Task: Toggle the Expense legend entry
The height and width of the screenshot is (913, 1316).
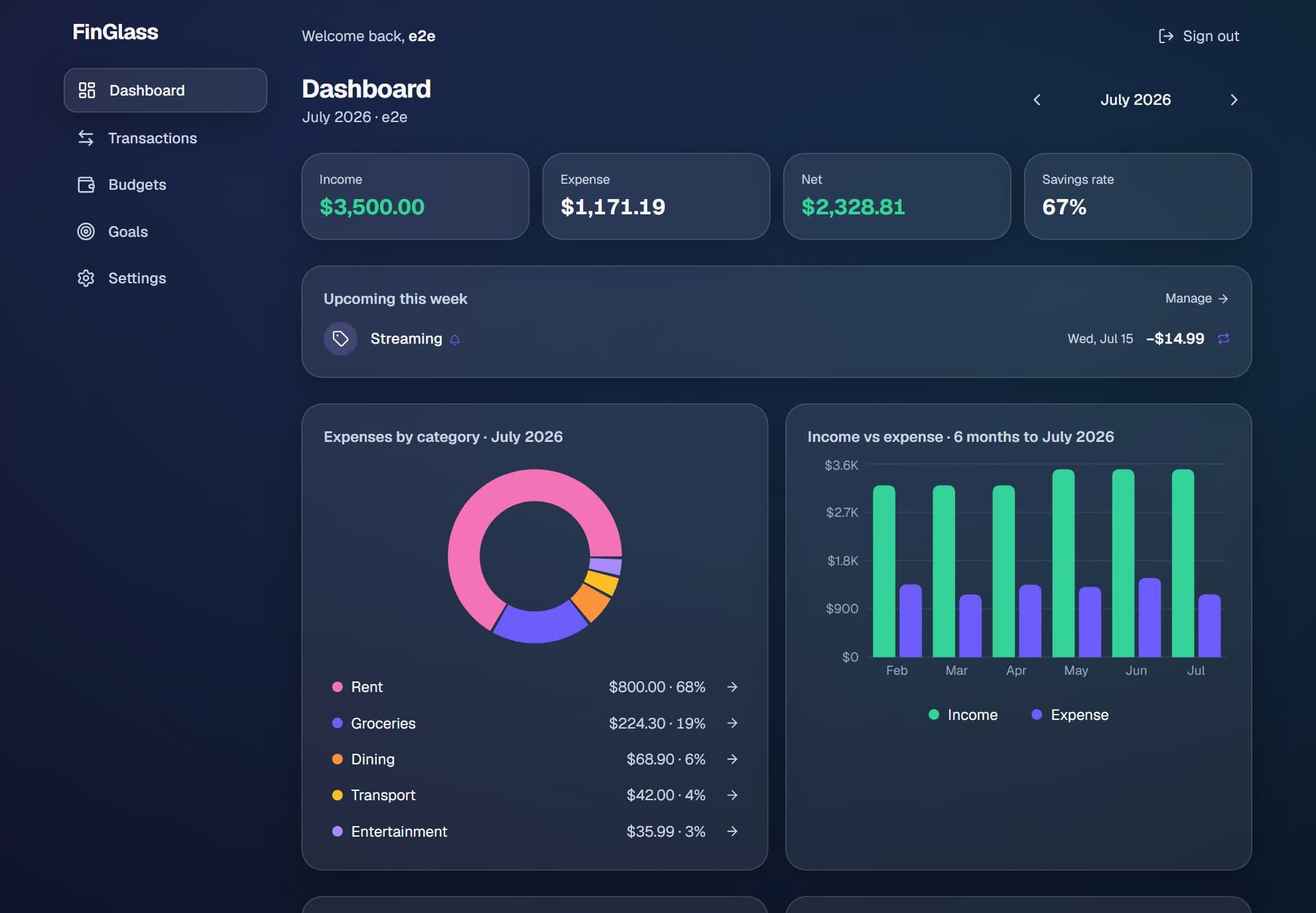Action: (1070, 715)
